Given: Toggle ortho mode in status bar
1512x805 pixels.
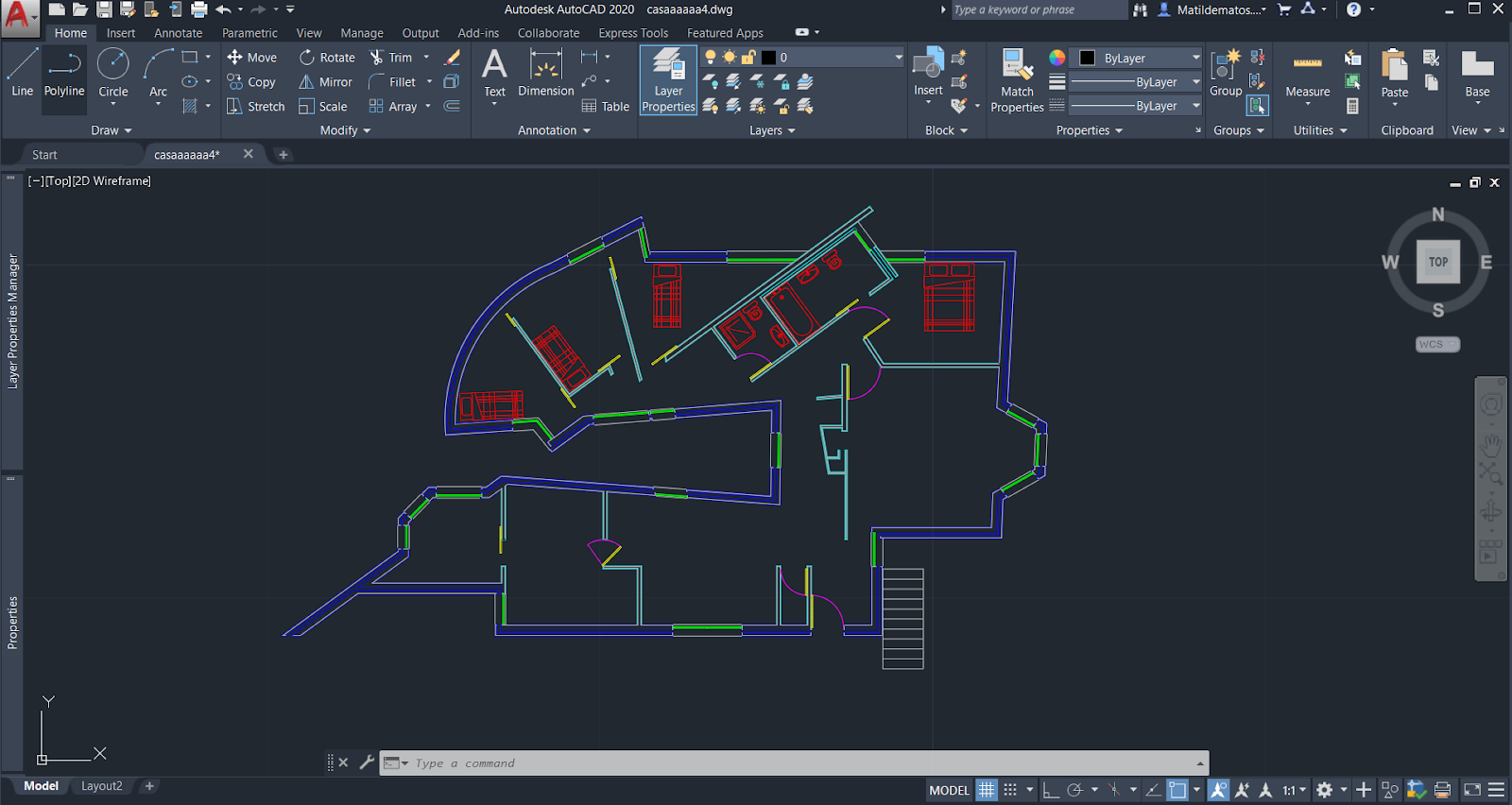Looking at the screenshot, I should point(1051,790).
